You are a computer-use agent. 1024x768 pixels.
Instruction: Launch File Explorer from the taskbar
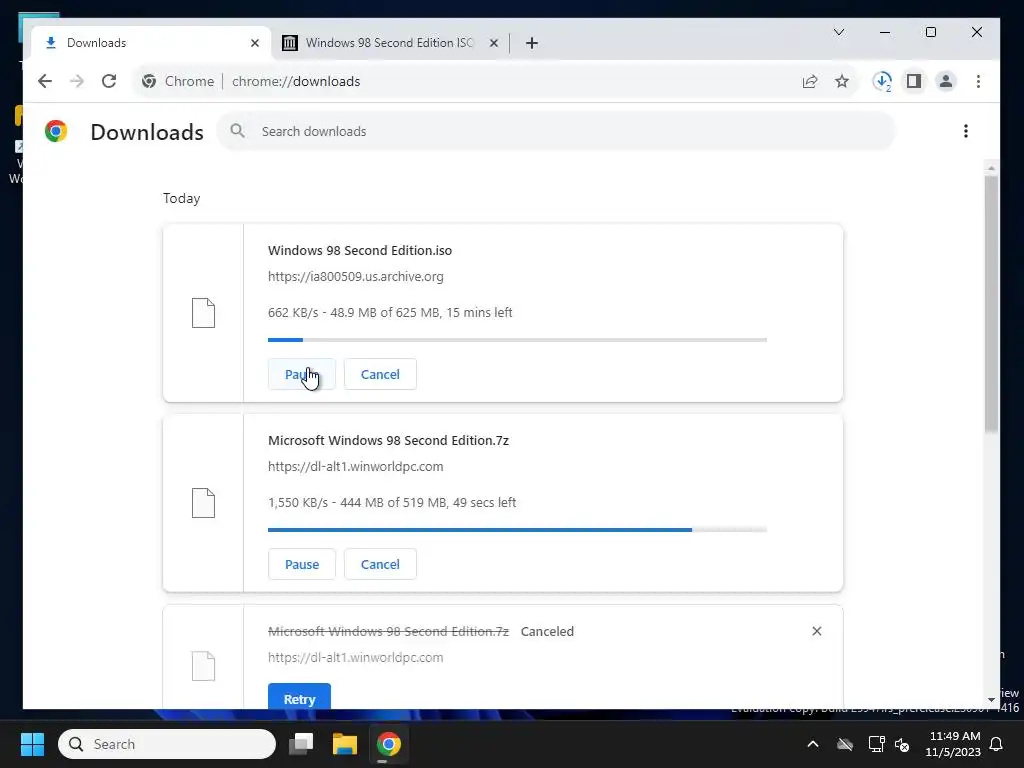[345, 744]
